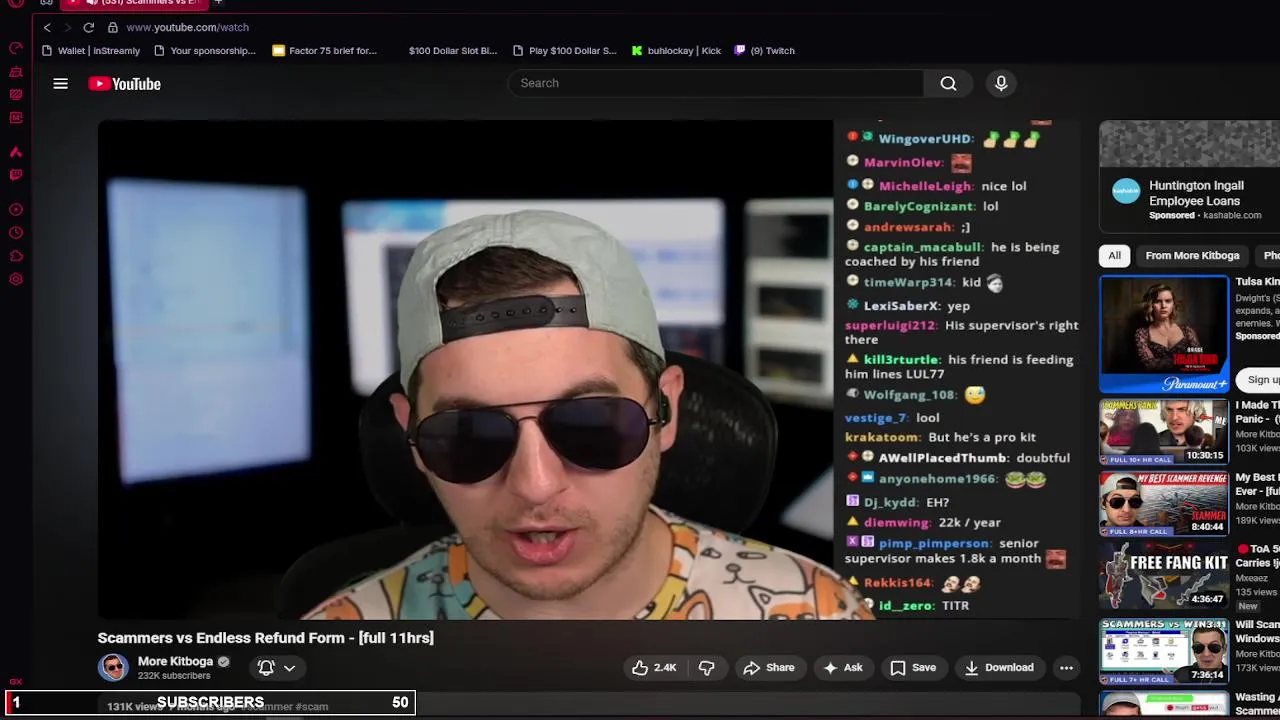Open the more actions three-dot menu
Viewport: 1280px width, 720px height.
pyautogui.click(x=1066, y=668)
